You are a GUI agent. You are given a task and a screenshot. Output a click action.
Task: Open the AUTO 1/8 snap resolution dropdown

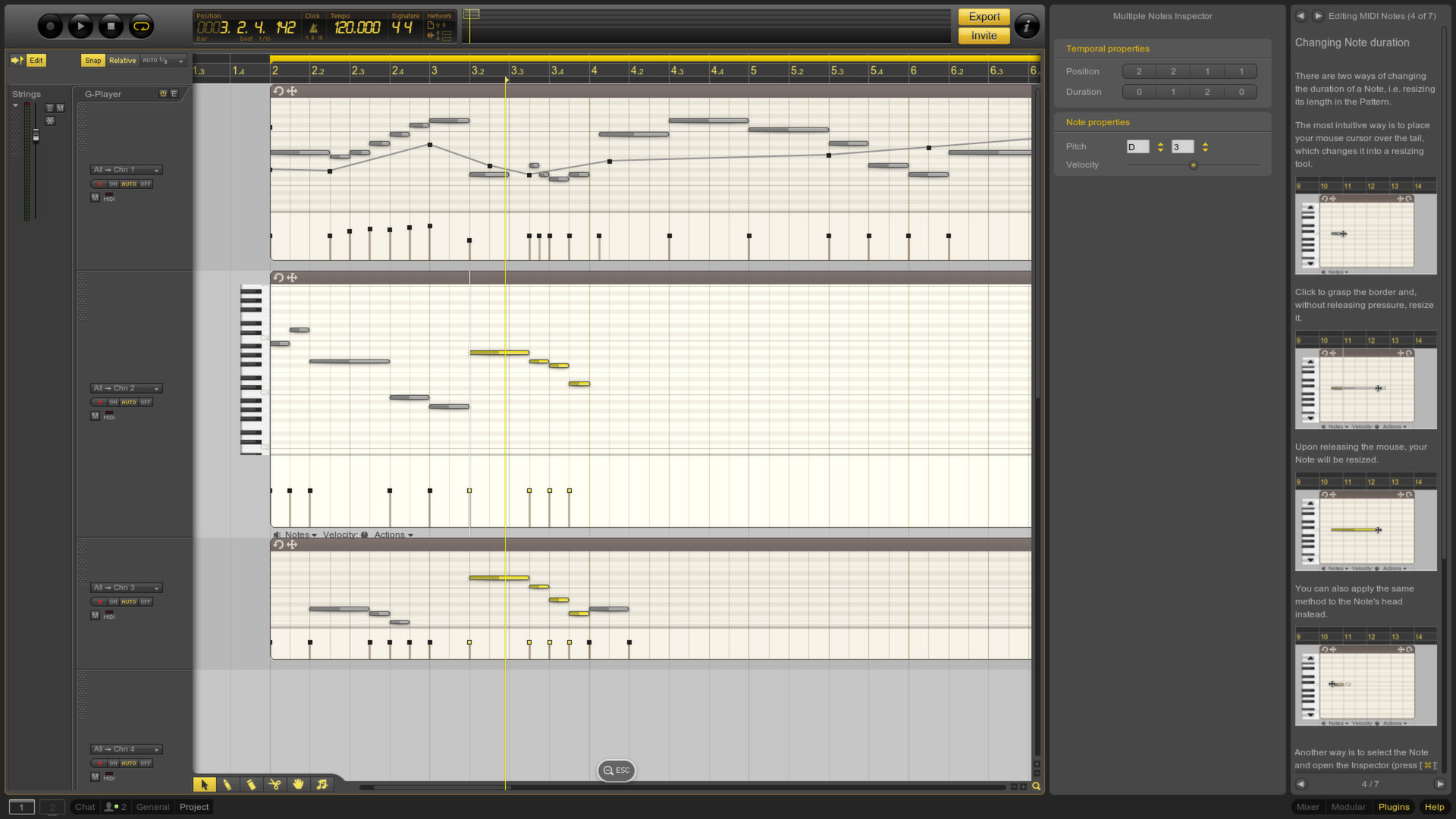coord(162,60)
